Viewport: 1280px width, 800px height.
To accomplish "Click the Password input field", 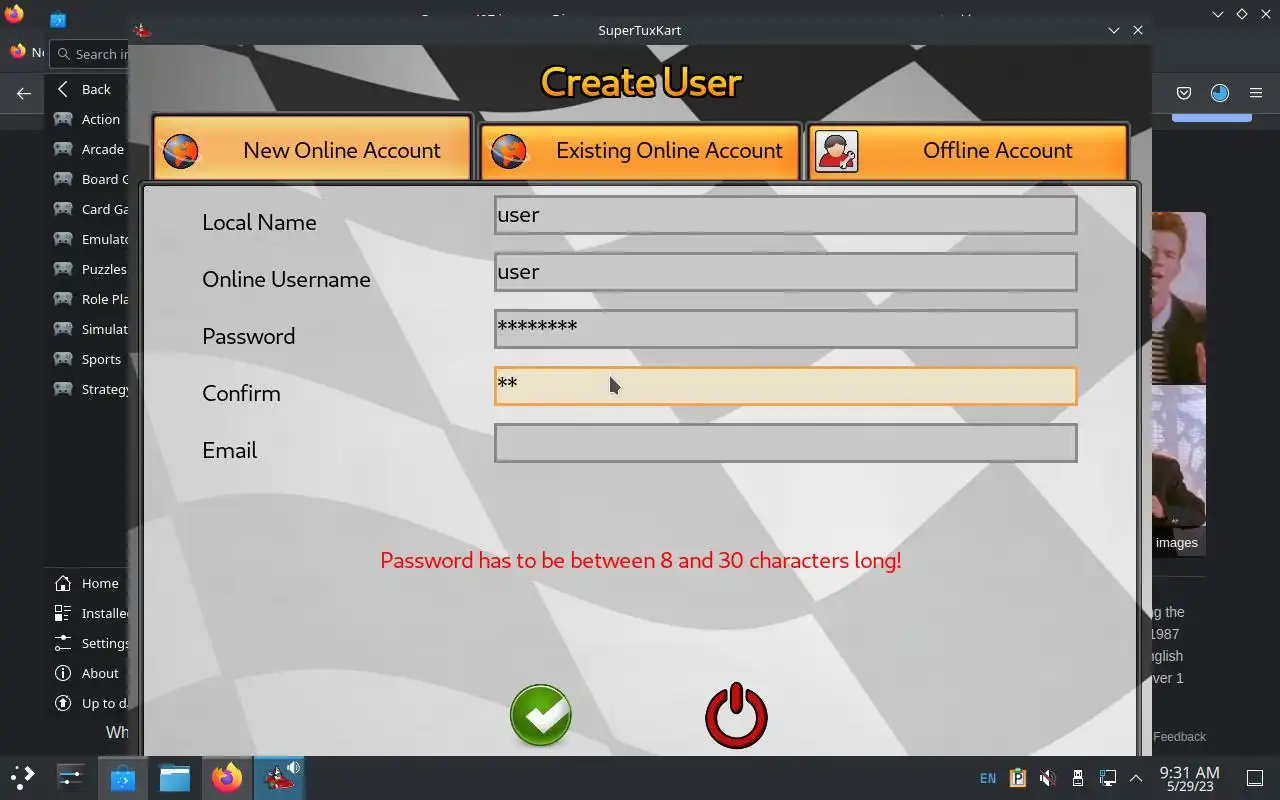I will coord(785,329).
